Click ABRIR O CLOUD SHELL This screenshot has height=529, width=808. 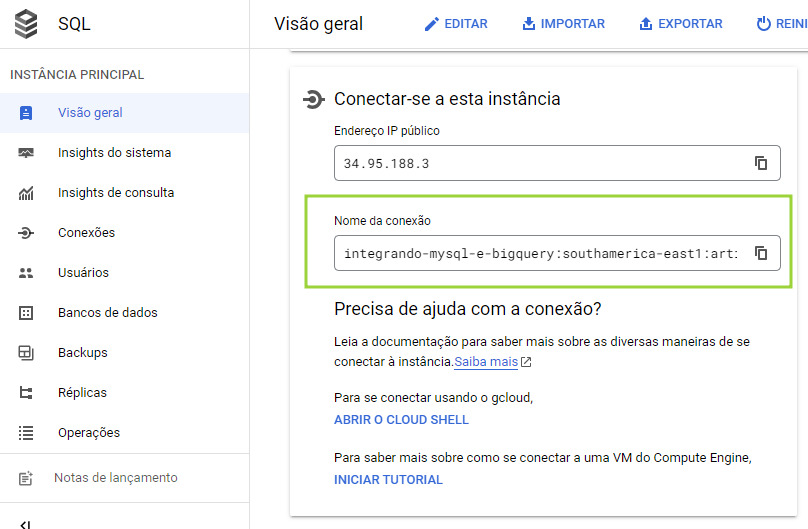coord(401,420)
